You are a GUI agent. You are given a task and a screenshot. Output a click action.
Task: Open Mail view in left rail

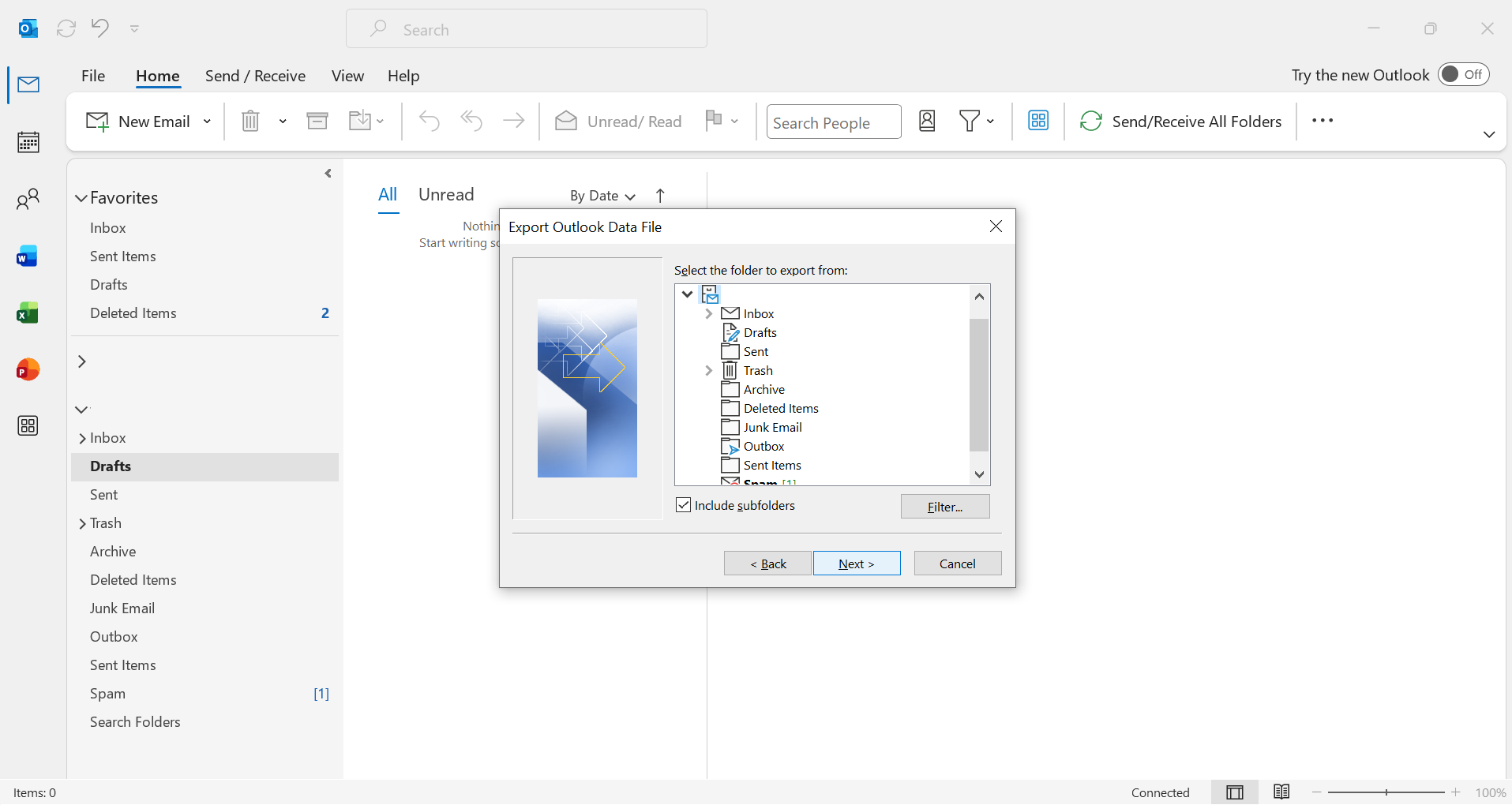pyautogui.click(x=28, y=84)
